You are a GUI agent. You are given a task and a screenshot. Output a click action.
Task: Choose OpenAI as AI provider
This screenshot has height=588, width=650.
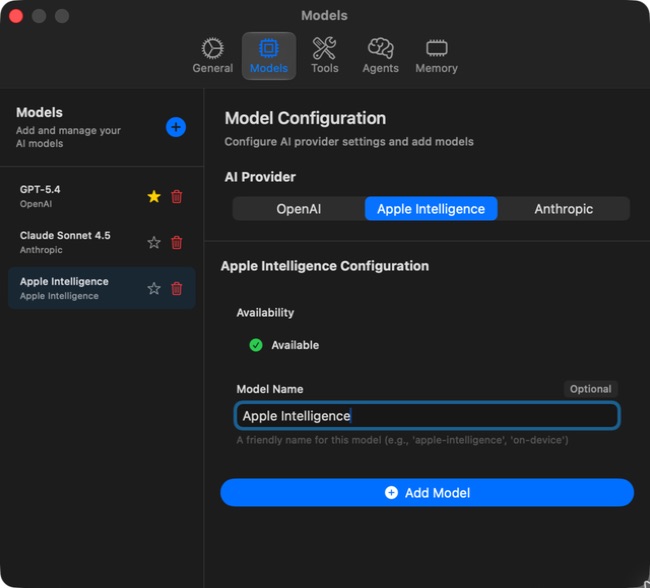298,209
